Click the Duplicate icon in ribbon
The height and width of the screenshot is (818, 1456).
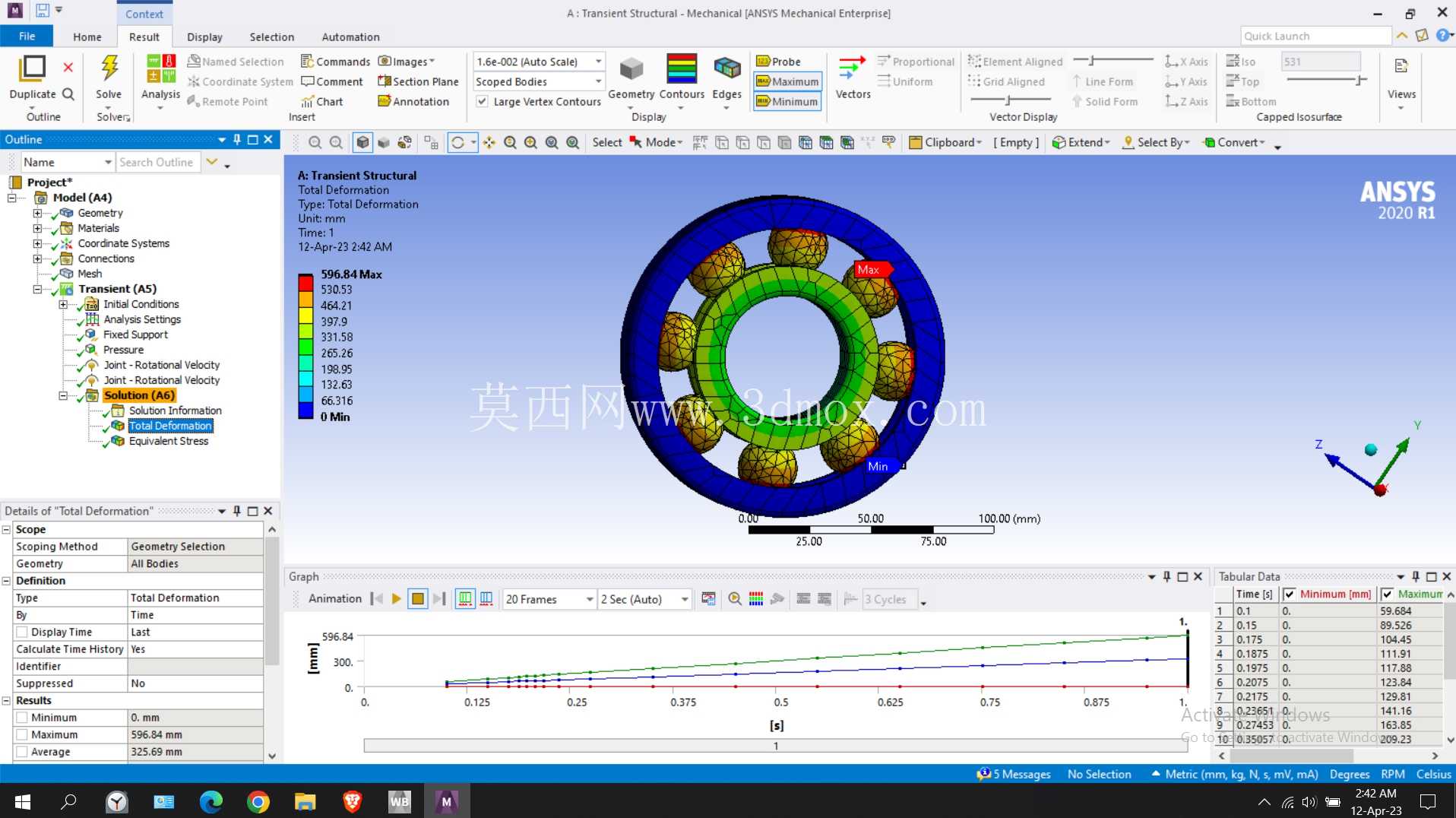[32, 68]
